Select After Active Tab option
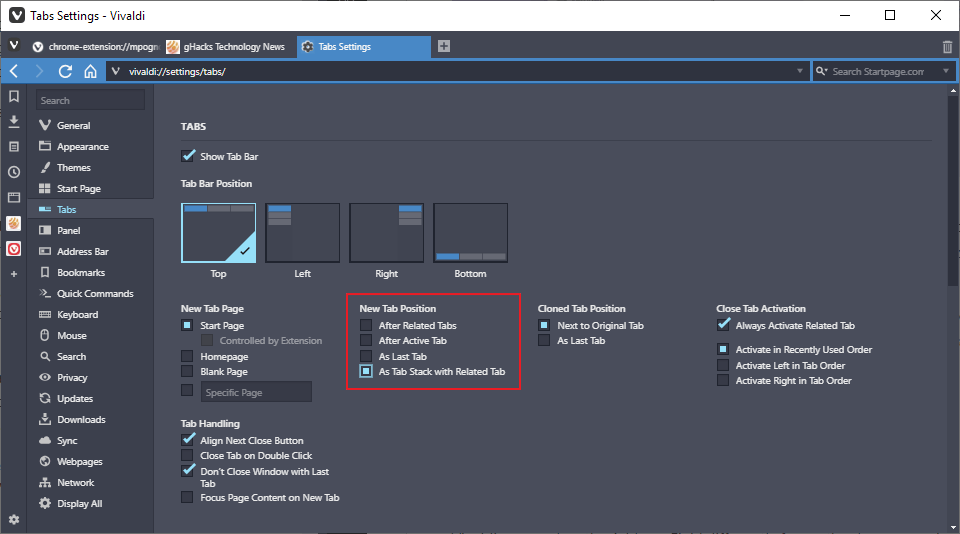The image size is (960, 534). [x=366, y=340]
